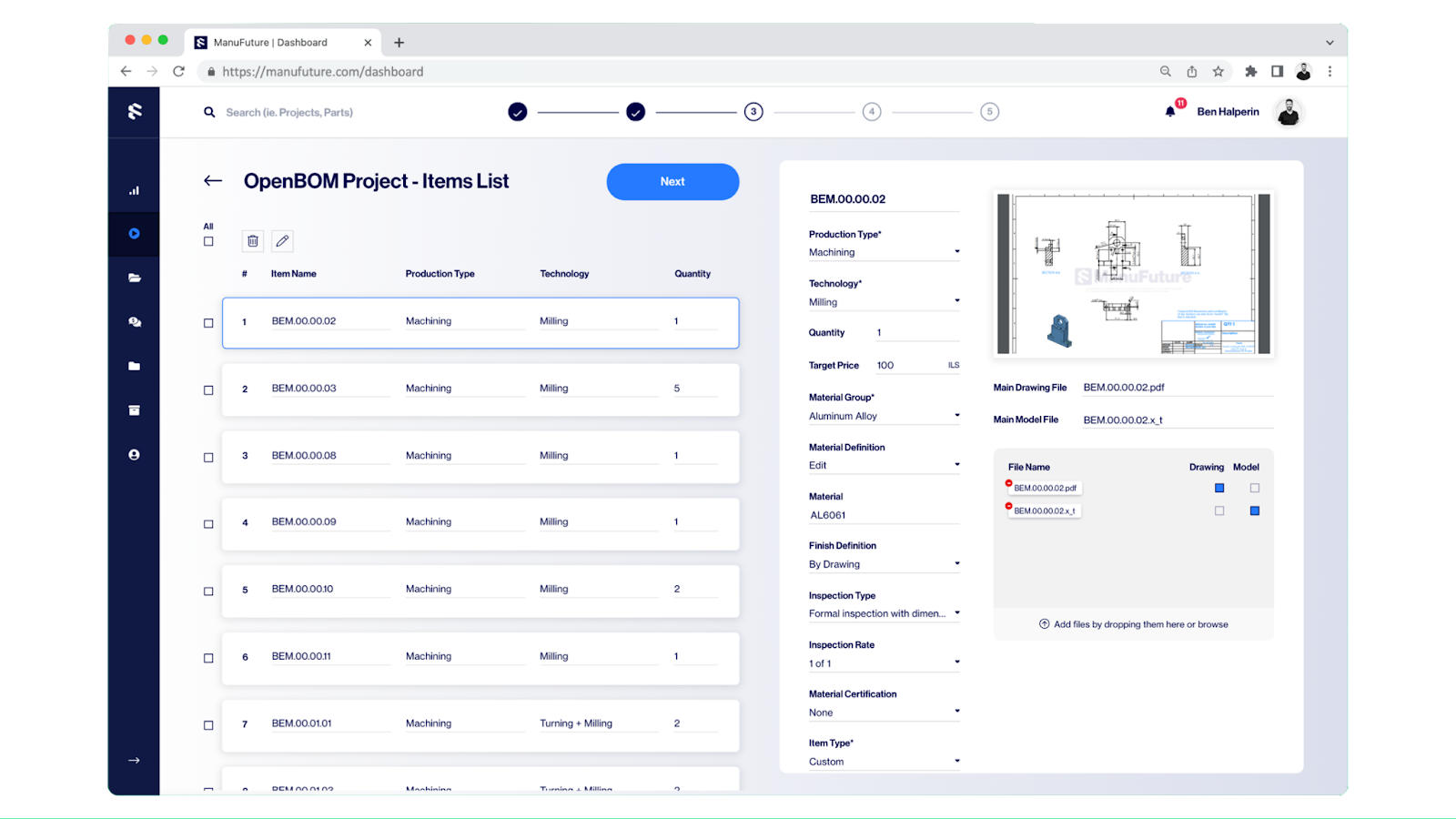Check the box for BEM.00.00.02 row
1456x819 pixels.
(208, 323)
